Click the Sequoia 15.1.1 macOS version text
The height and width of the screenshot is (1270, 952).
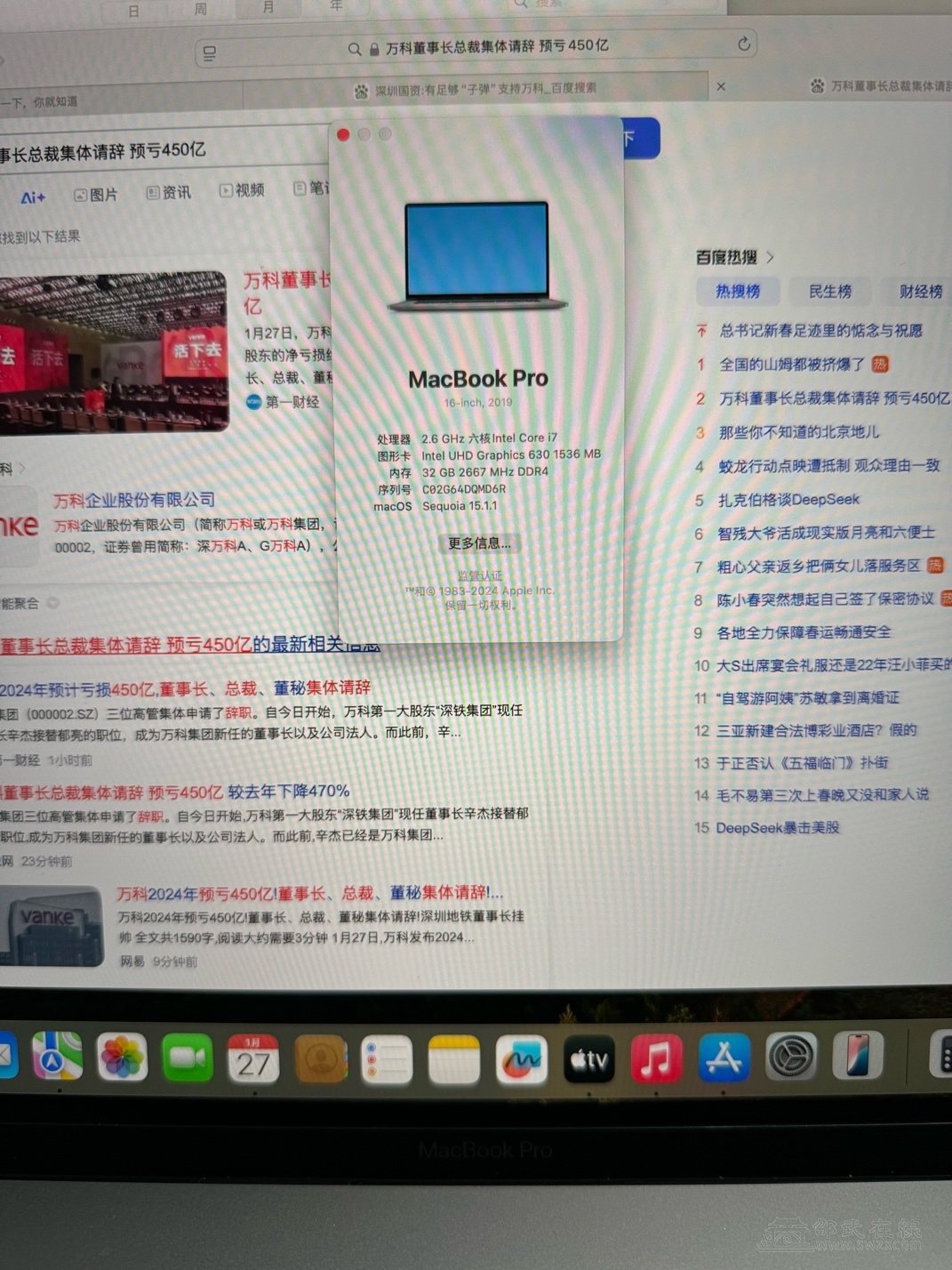[460, 506]
